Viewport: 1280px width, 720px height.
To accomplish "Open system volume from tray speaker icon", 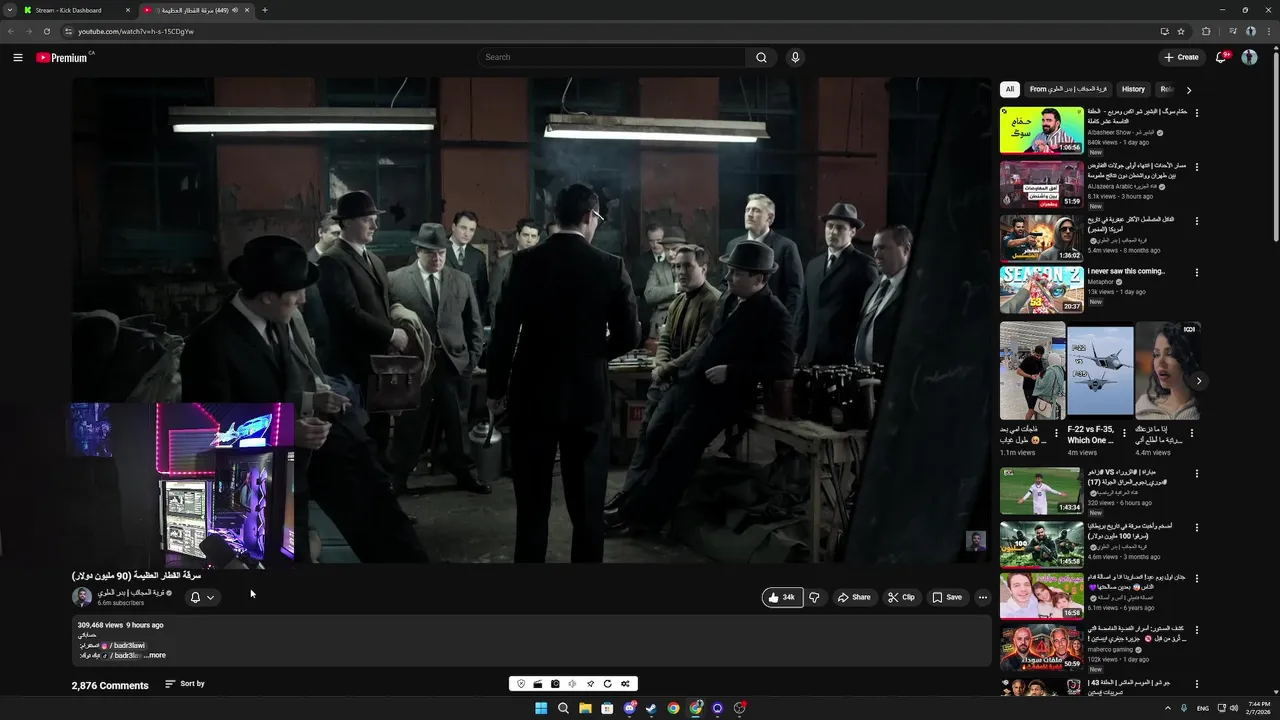I will tap(1232, 708).
